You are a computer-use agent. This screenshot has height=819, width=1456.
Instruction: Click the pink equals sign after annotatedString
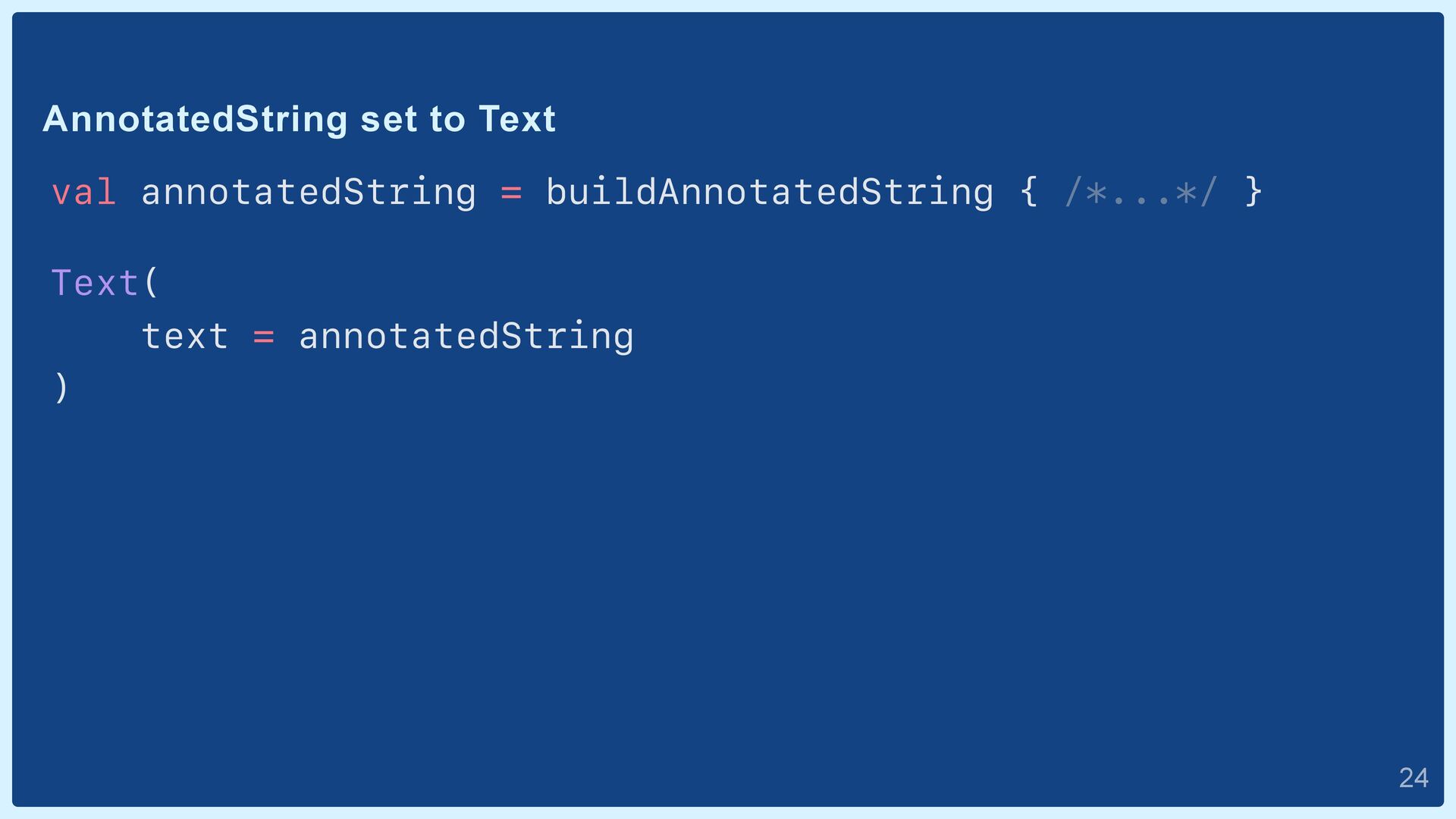click(x=511, y=193)
